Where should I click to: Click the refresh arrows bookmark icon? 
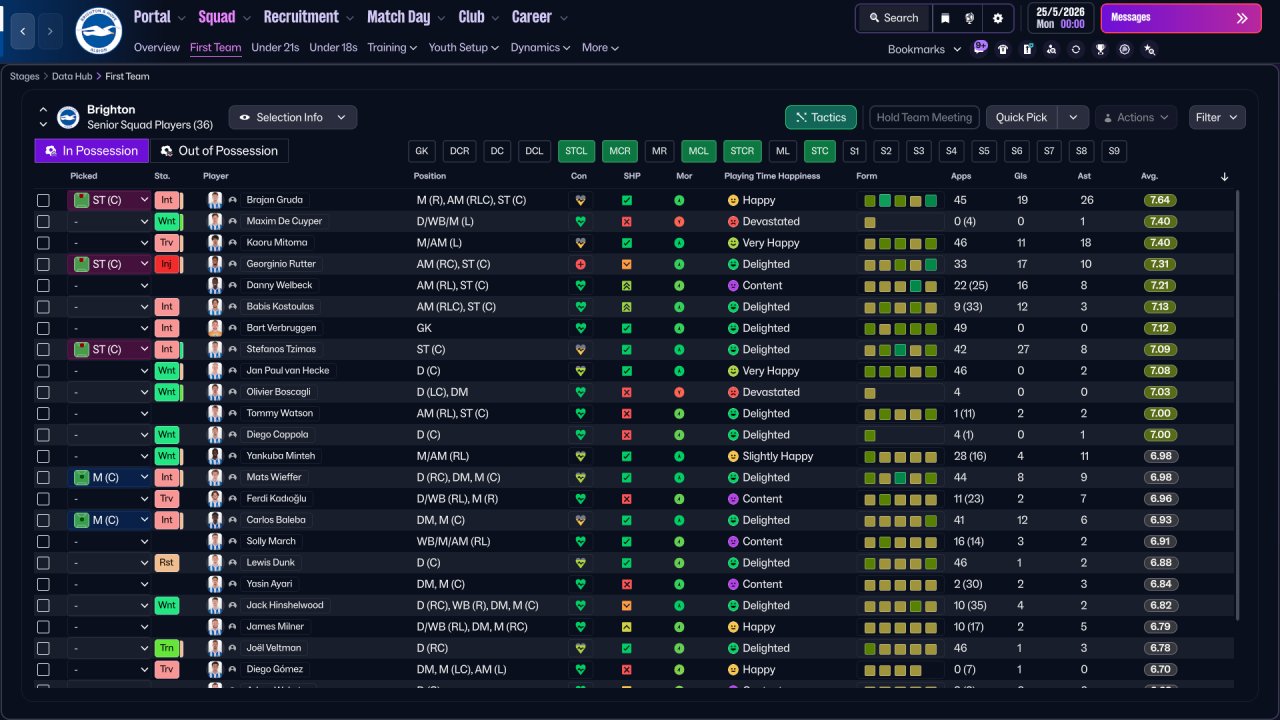coord(1076,48)
